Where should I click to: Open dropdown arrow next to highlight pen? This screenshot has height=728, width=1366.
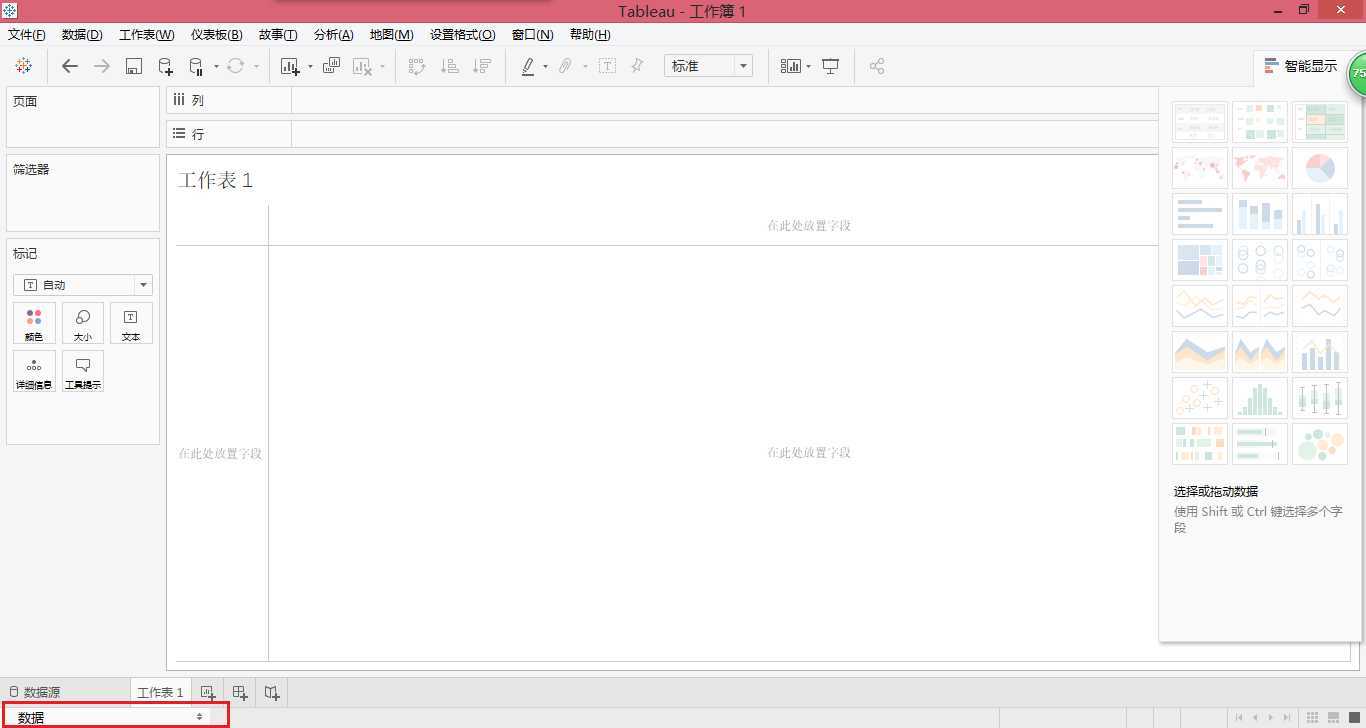(545, 67)
